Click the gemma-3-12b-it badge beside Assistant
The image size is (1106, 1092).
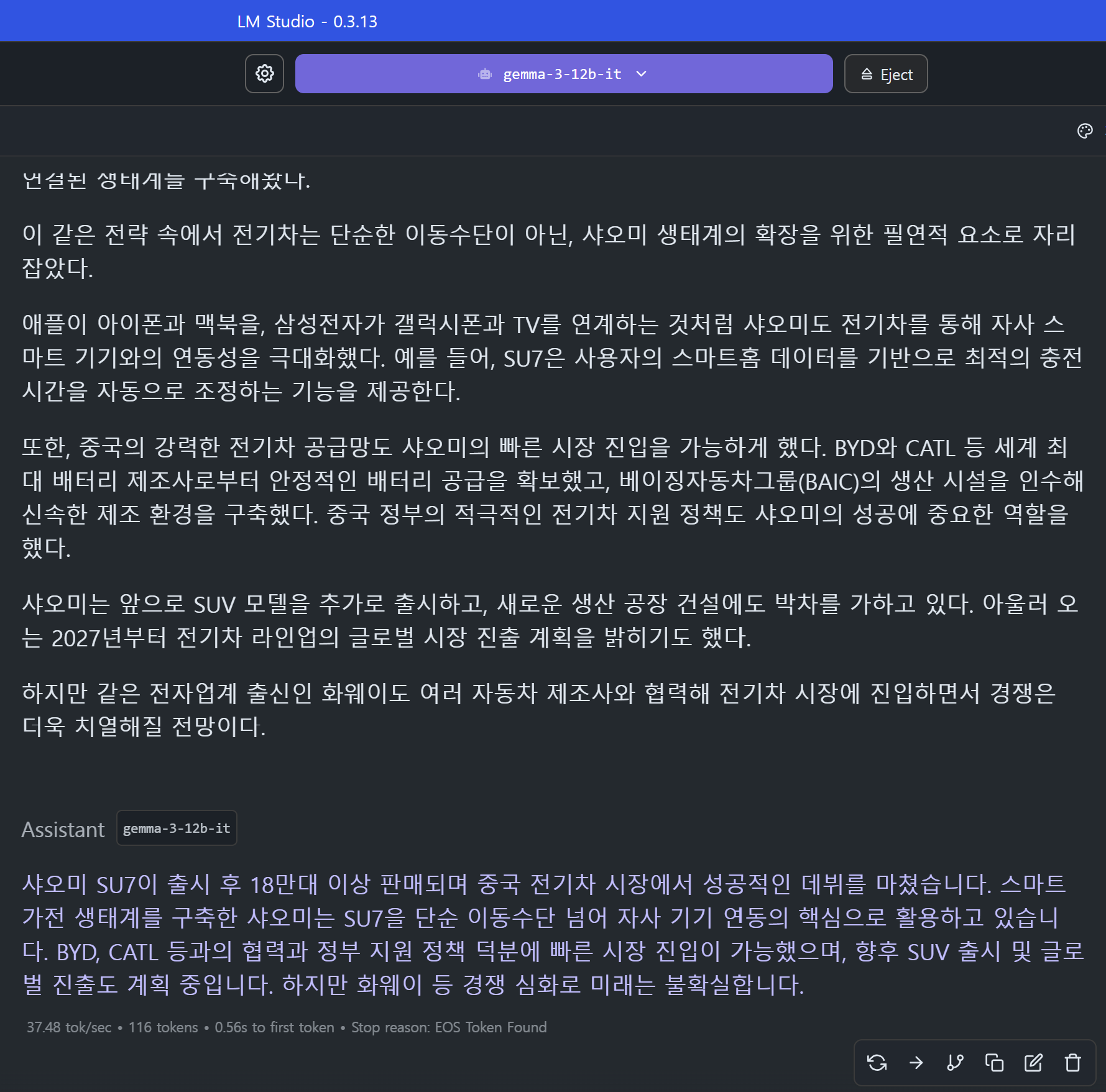177,828
